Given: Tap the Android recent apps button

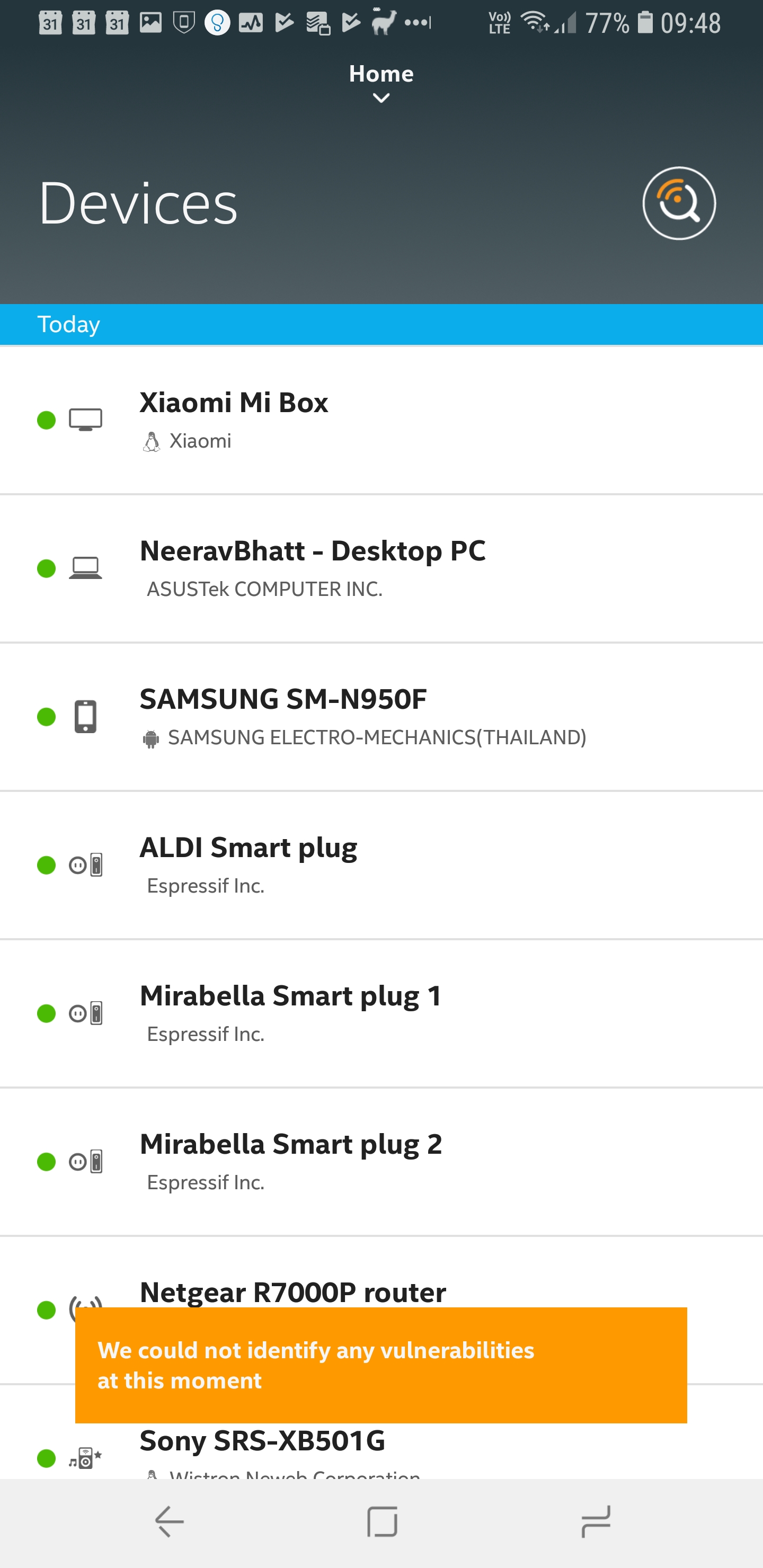Looking at the screenshot, I should click(596, 1522).
